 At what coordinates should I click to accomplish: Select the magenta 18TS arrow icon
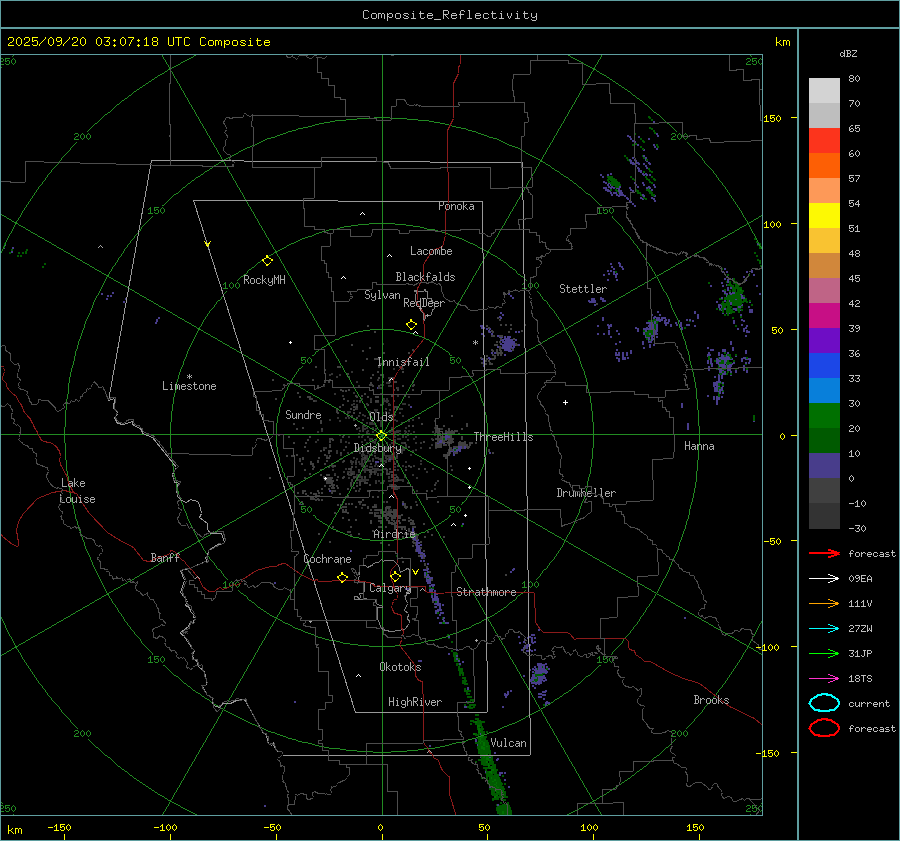(x=824, y=678)
